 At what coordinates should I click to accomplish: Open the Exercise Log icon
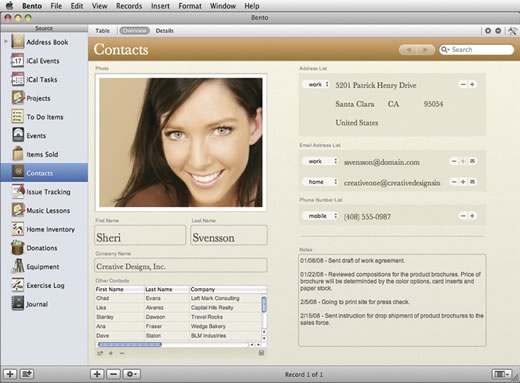tap(17, 285)
